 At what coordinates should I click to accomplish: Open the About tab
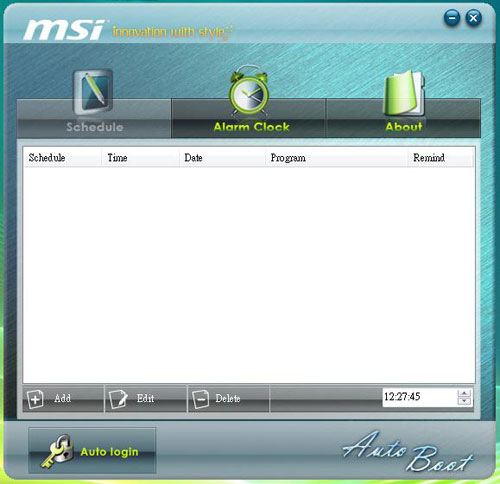(x=403, y=118)
